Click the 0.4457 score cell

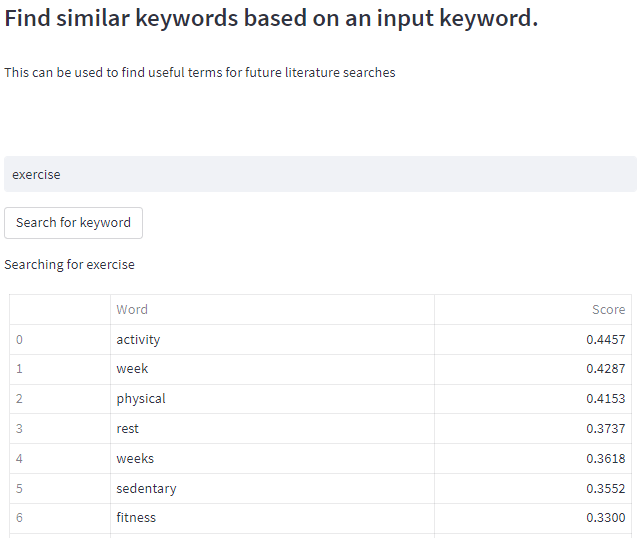532,340
